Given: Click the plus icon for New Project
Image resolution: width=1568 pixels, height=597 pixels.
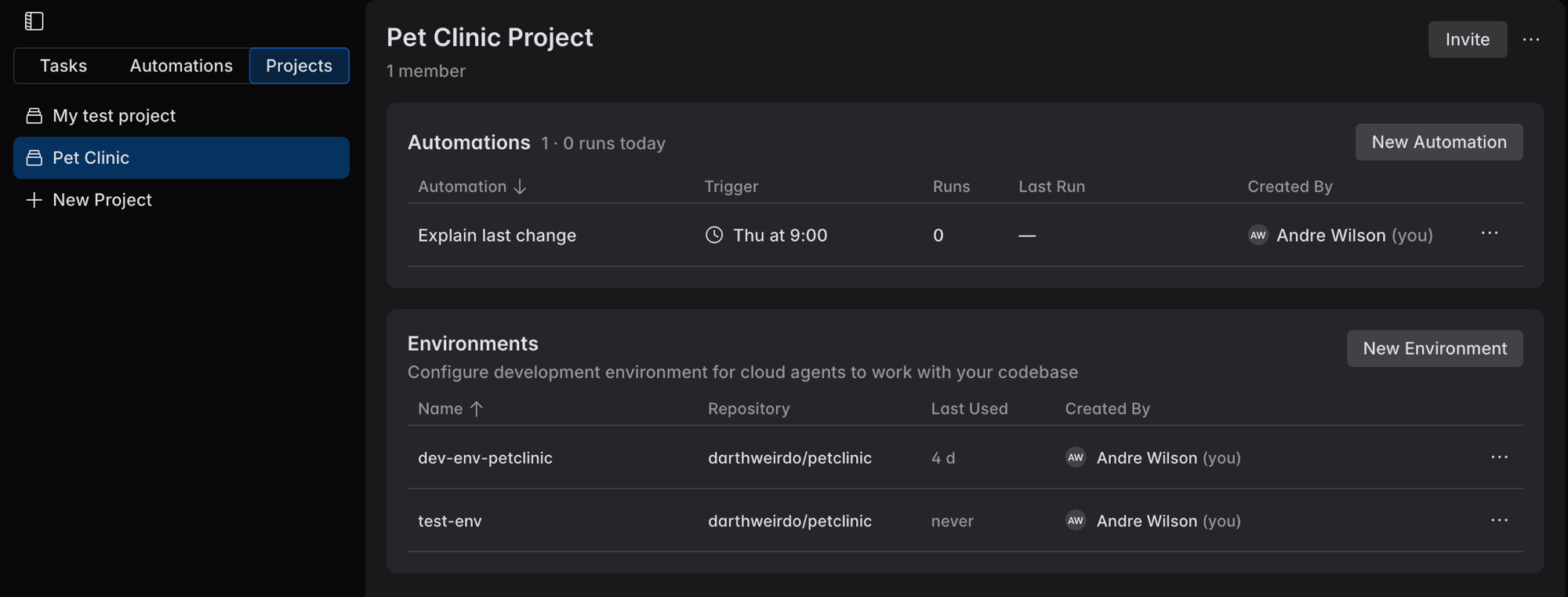Looking at the screenshot, I should (34, 200).
